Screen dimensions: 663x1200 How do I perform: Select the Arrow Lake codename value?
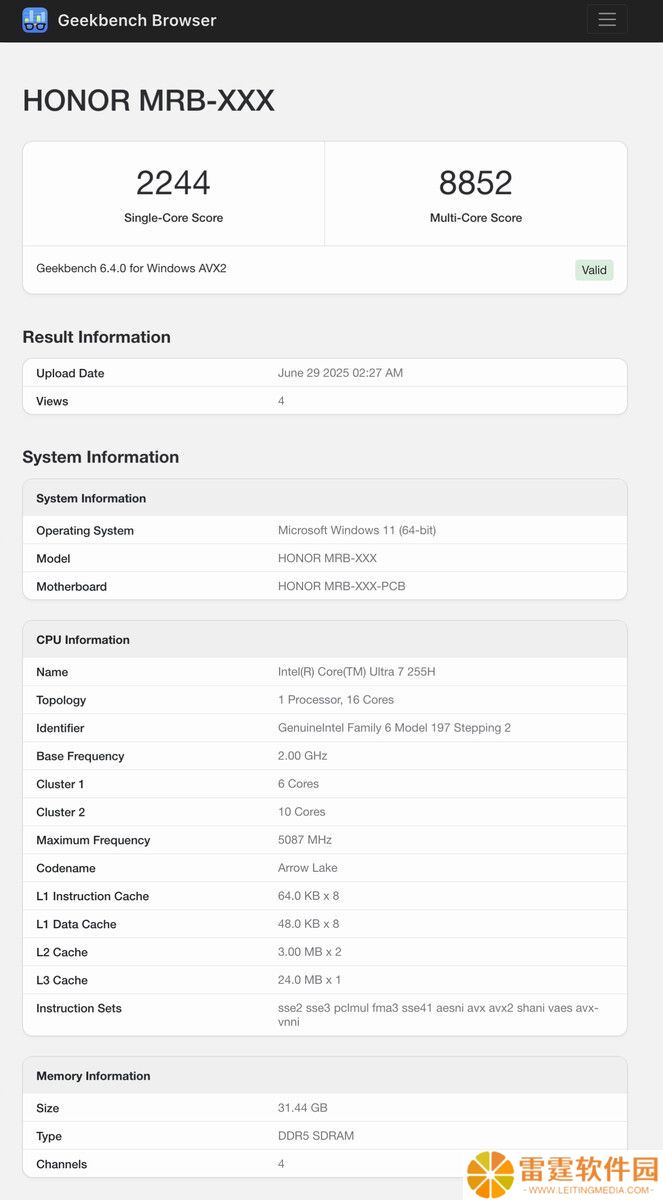(x=308, y=867)
